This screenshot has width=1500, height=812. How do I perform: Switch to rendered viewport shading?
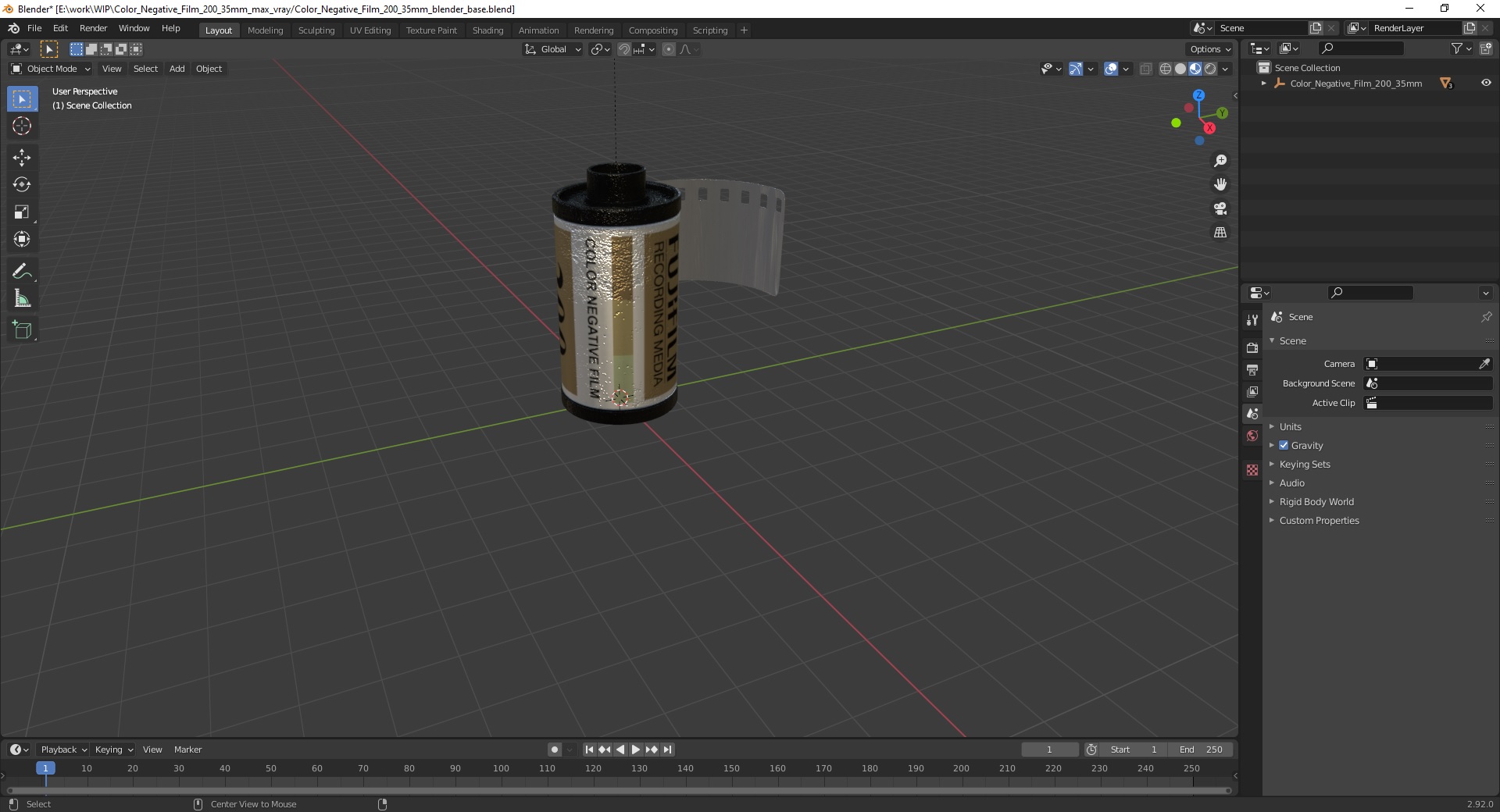click(x=1210, y=69)
